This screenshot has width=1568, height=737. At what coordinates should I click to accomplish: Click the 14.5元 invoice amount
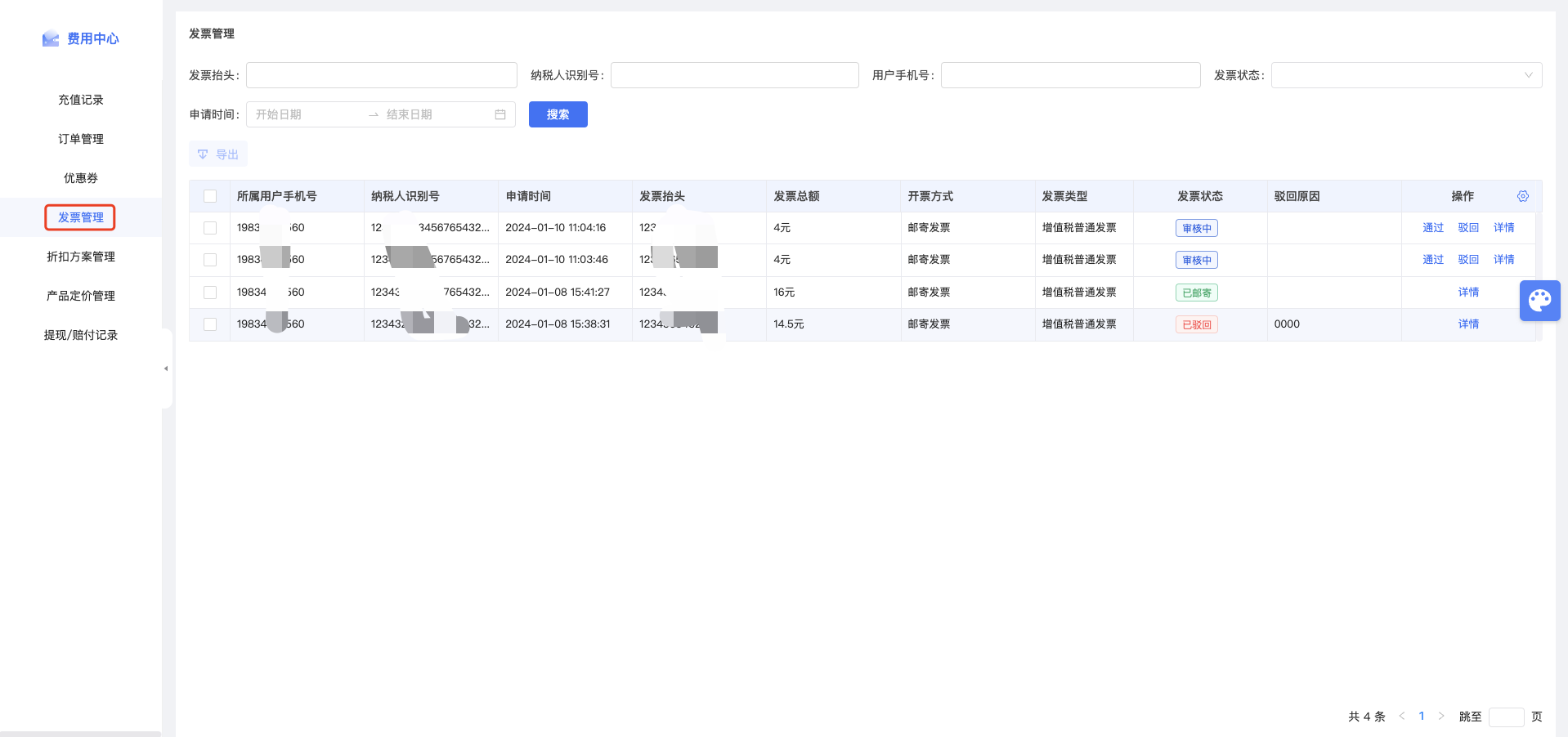789,324
